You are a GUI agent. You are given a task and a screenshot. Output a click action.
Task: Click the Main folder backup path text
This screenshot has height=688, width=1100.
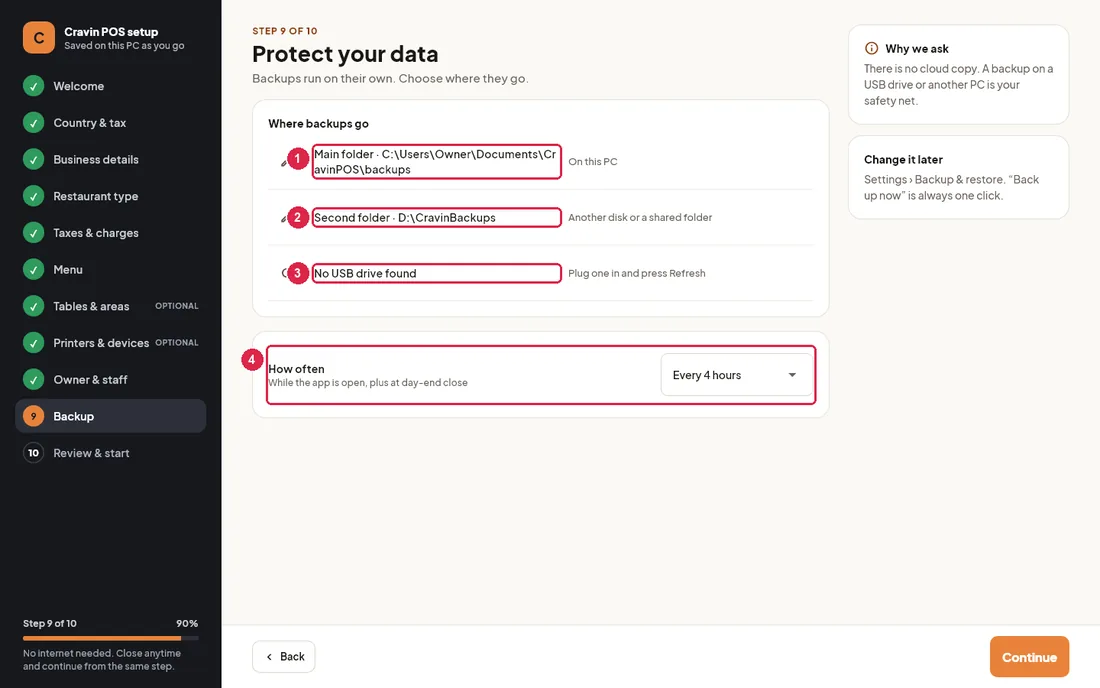tap(436, 161)
